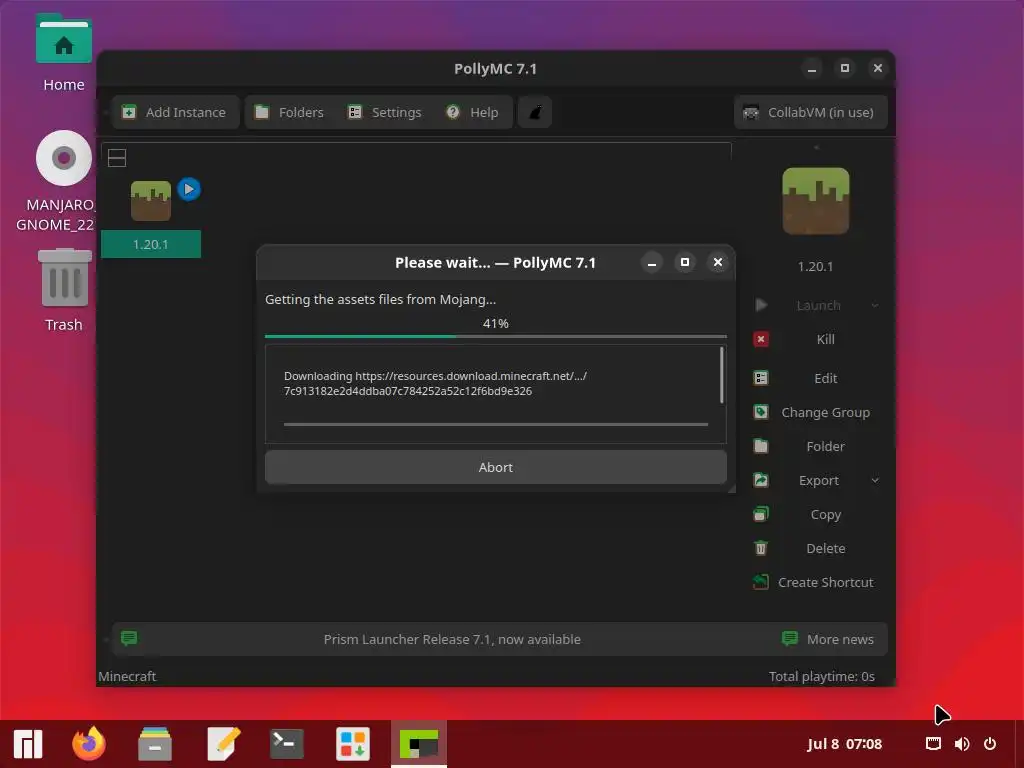This screenshot has width=1024, height=768.
Task: Expand the Launch dropdown arrow
Action: click(x=874, y=305)
